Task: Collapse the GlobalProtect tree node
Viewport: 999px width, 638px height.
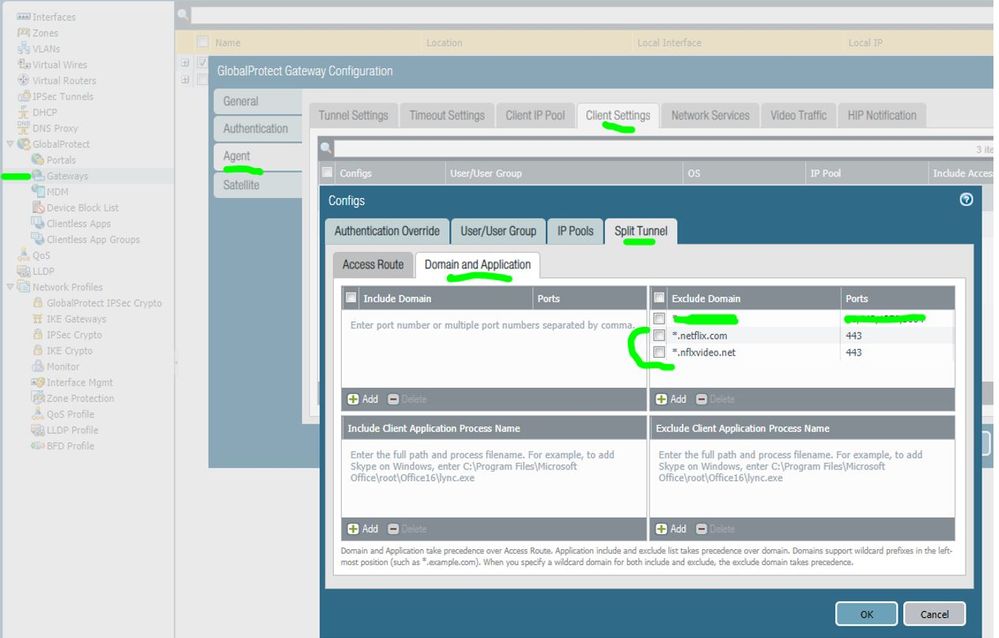Action: [x=10, y=144]
